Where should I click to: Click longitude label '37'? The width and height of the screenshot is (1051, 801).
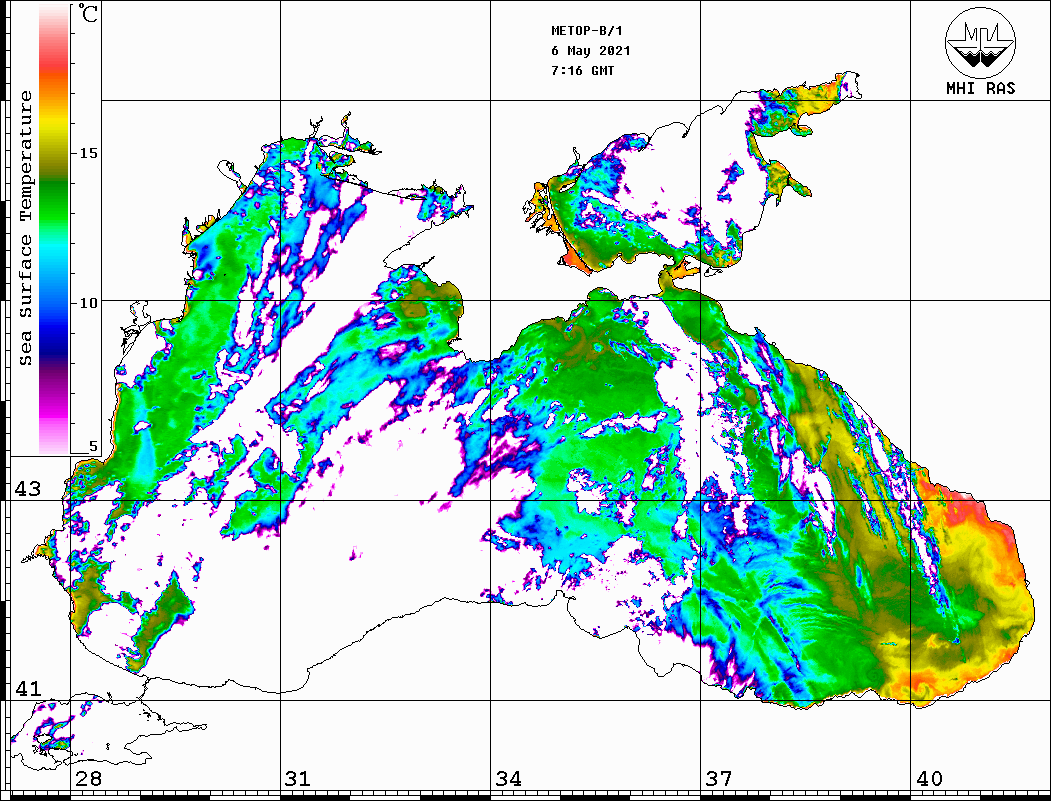tap(719, 778)
